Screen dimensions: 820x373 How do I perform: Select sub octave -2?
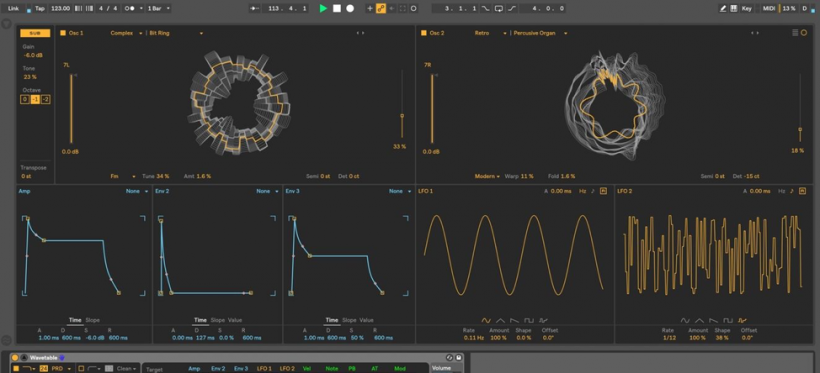click(45, 99)
